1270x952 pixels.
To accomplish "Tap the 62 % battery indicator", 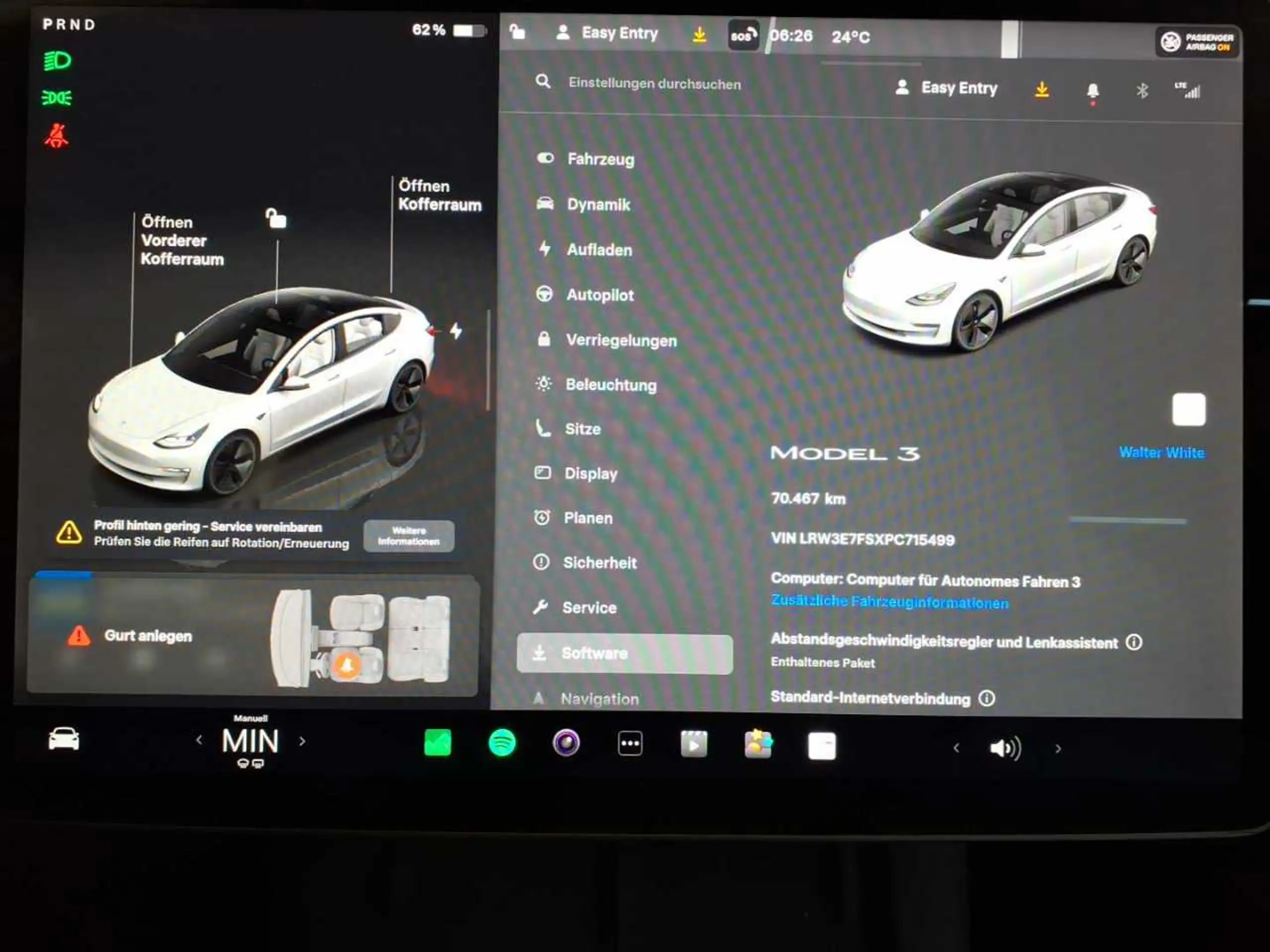I will point(449,30).
